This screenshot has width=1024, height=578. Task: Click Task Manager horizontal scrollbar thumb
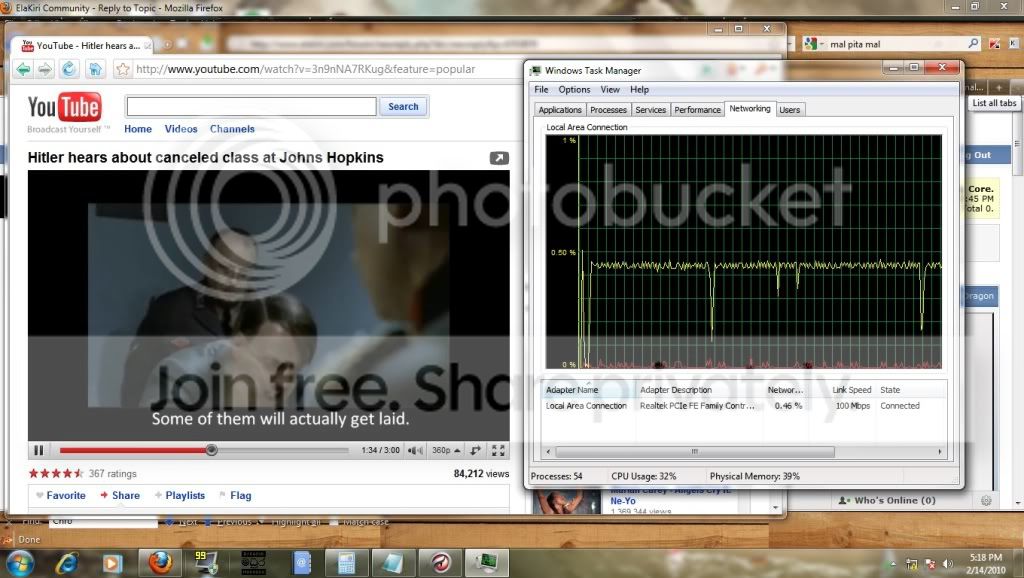point(695,452)
